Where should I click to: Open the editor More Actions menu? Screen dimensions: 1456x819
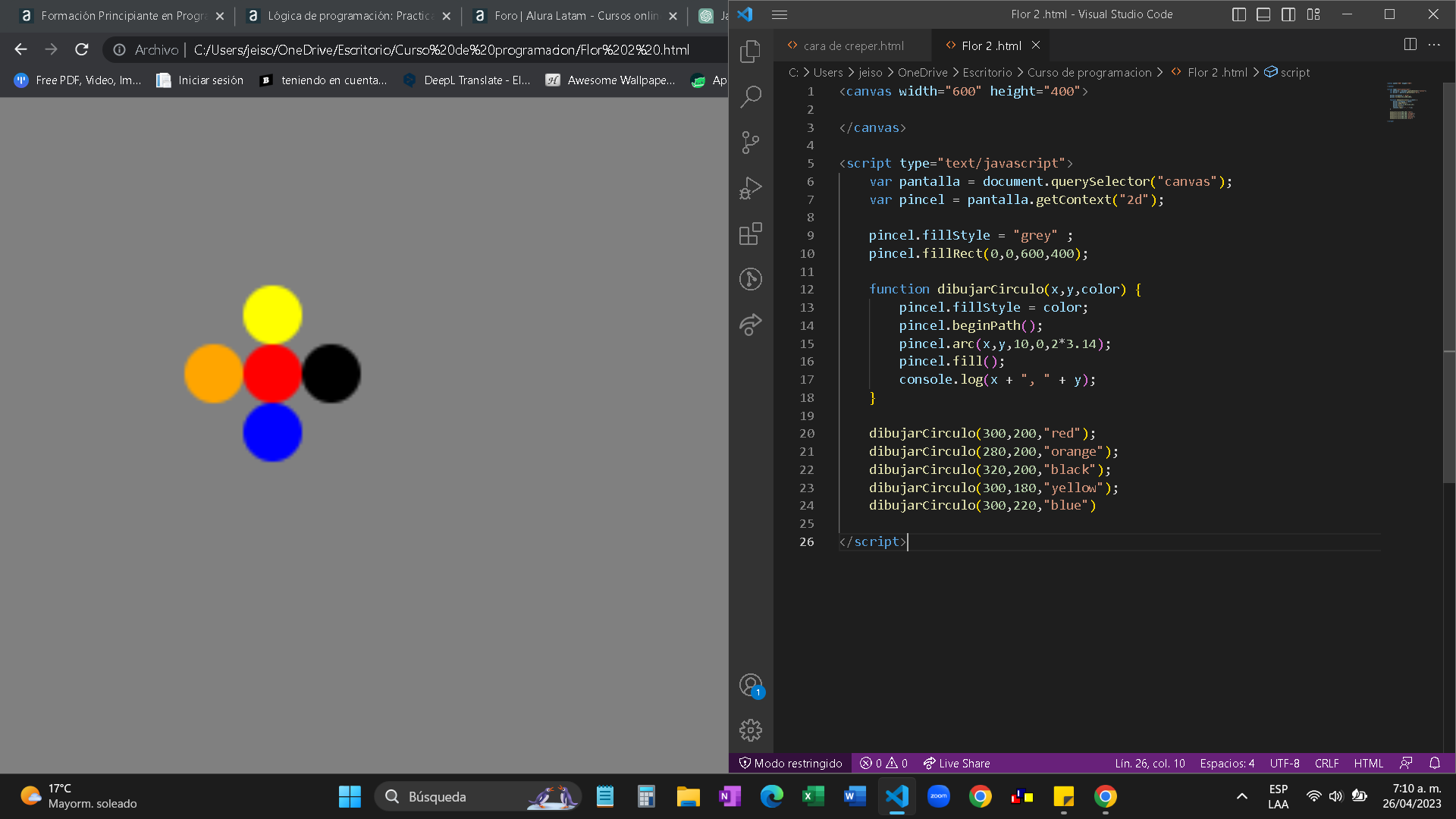(x=1434, y=45)
